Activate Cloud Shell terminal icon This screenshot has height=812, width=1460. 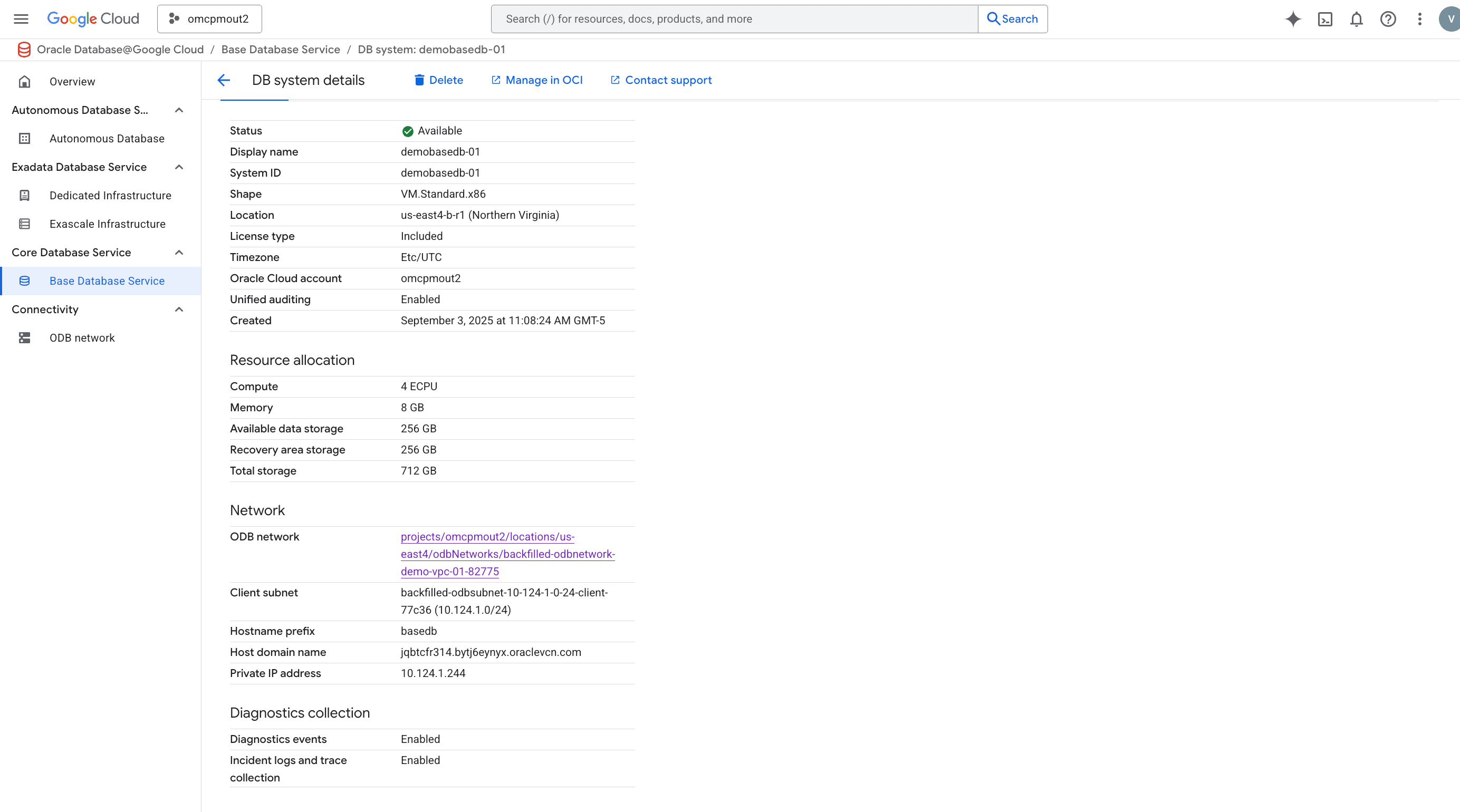[1324, 18]
